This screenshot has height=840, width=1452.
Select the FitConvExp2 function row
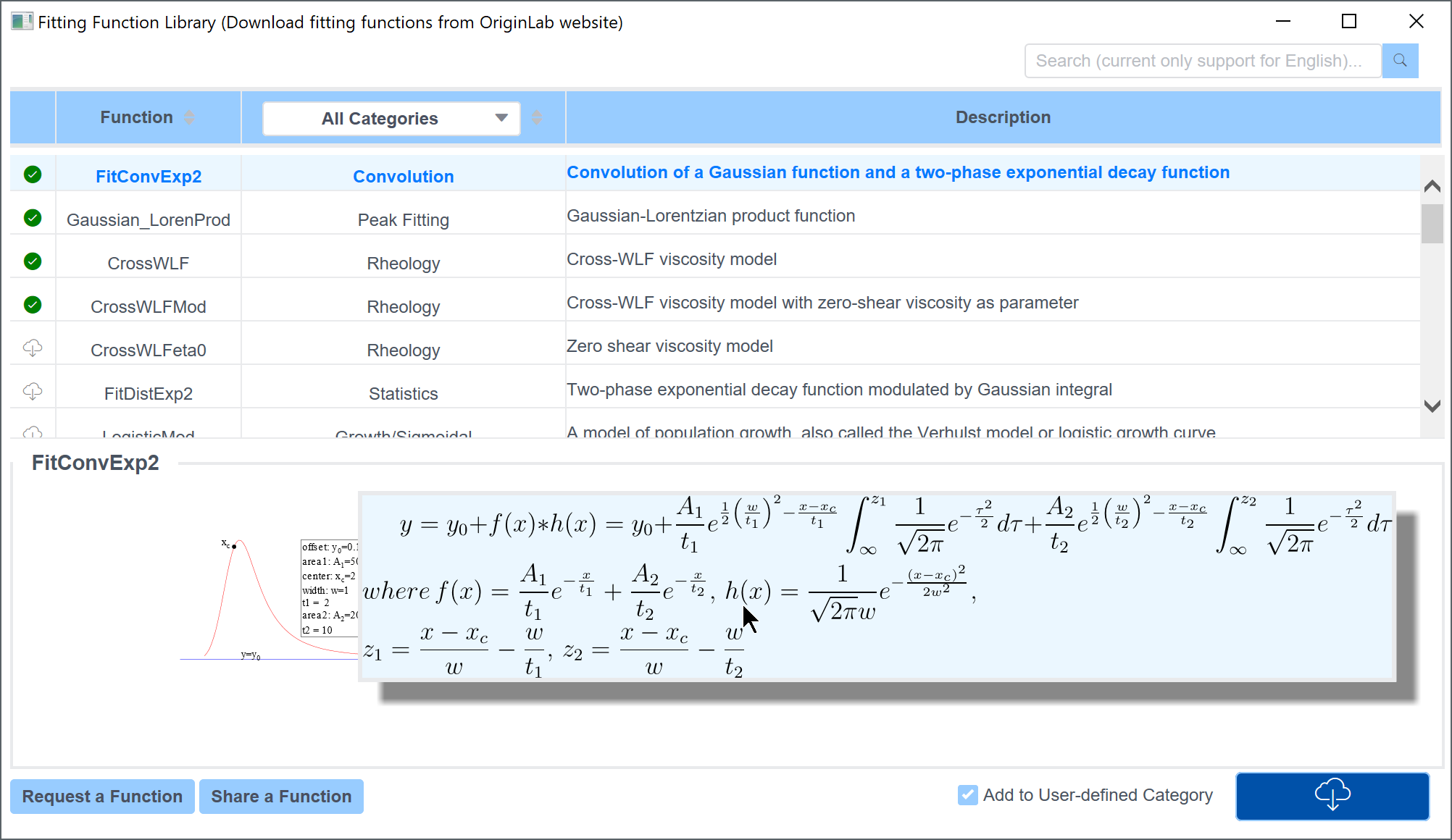coord(714,173)
